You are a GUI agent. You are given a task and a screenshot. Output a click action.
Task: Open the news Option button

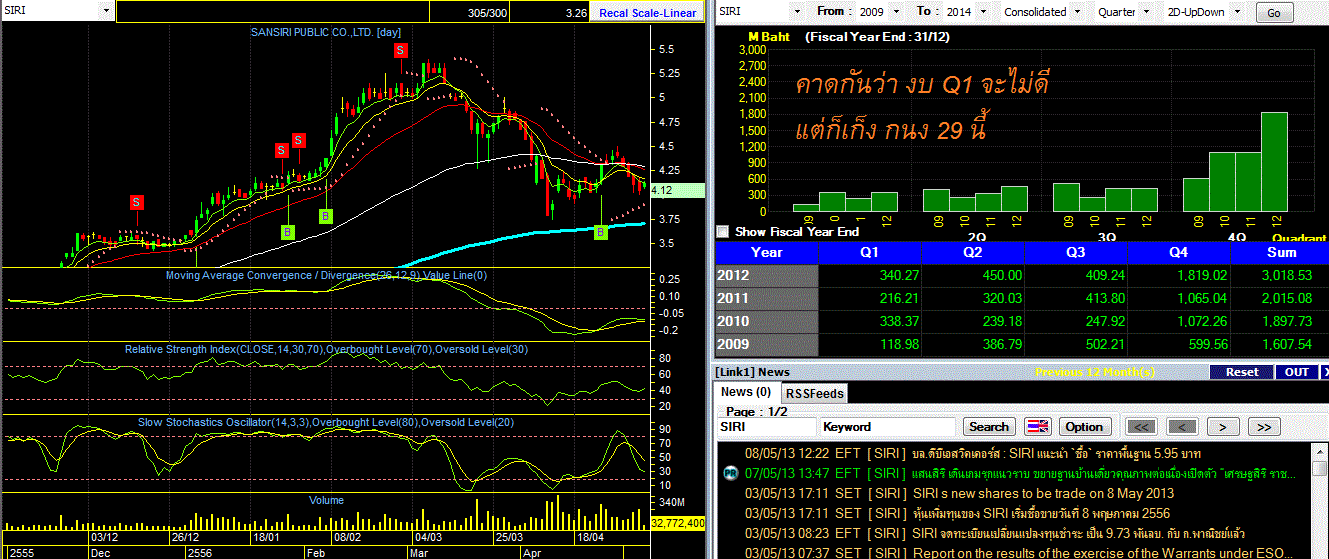(x=1084, y=426)
